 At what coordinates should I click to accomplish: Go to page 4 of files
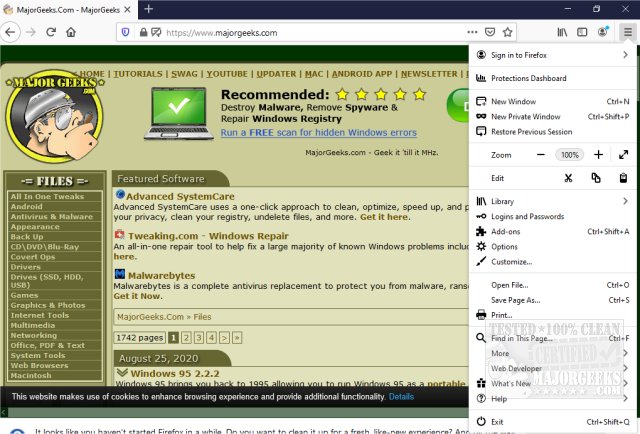(x=211, y=338)
